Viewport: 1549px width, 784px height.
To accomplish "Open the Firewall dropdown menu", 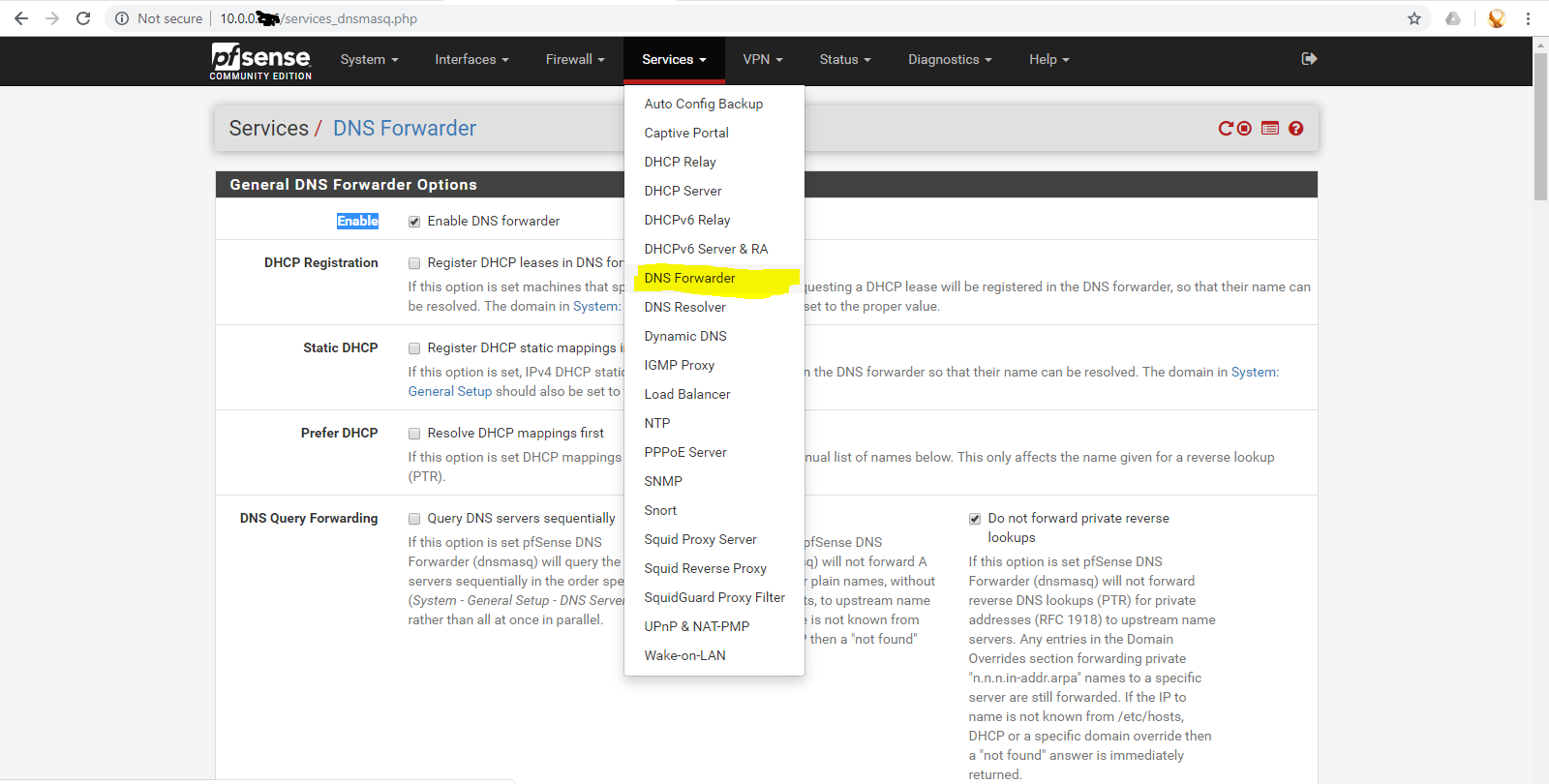I will pyautogui.click(x=575, y=60).
